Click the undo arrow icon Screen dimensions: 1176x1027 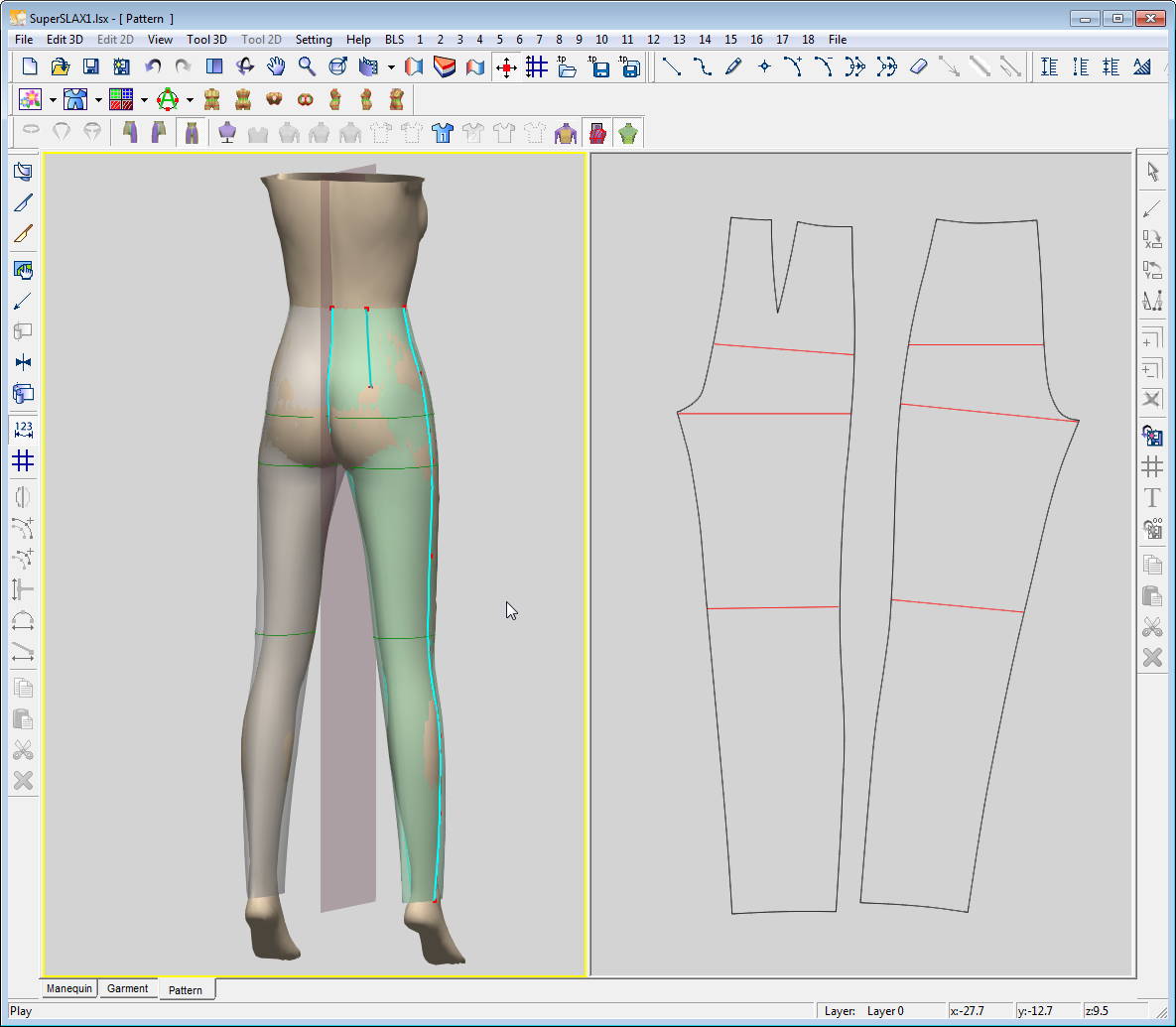(x=153, y=66)
